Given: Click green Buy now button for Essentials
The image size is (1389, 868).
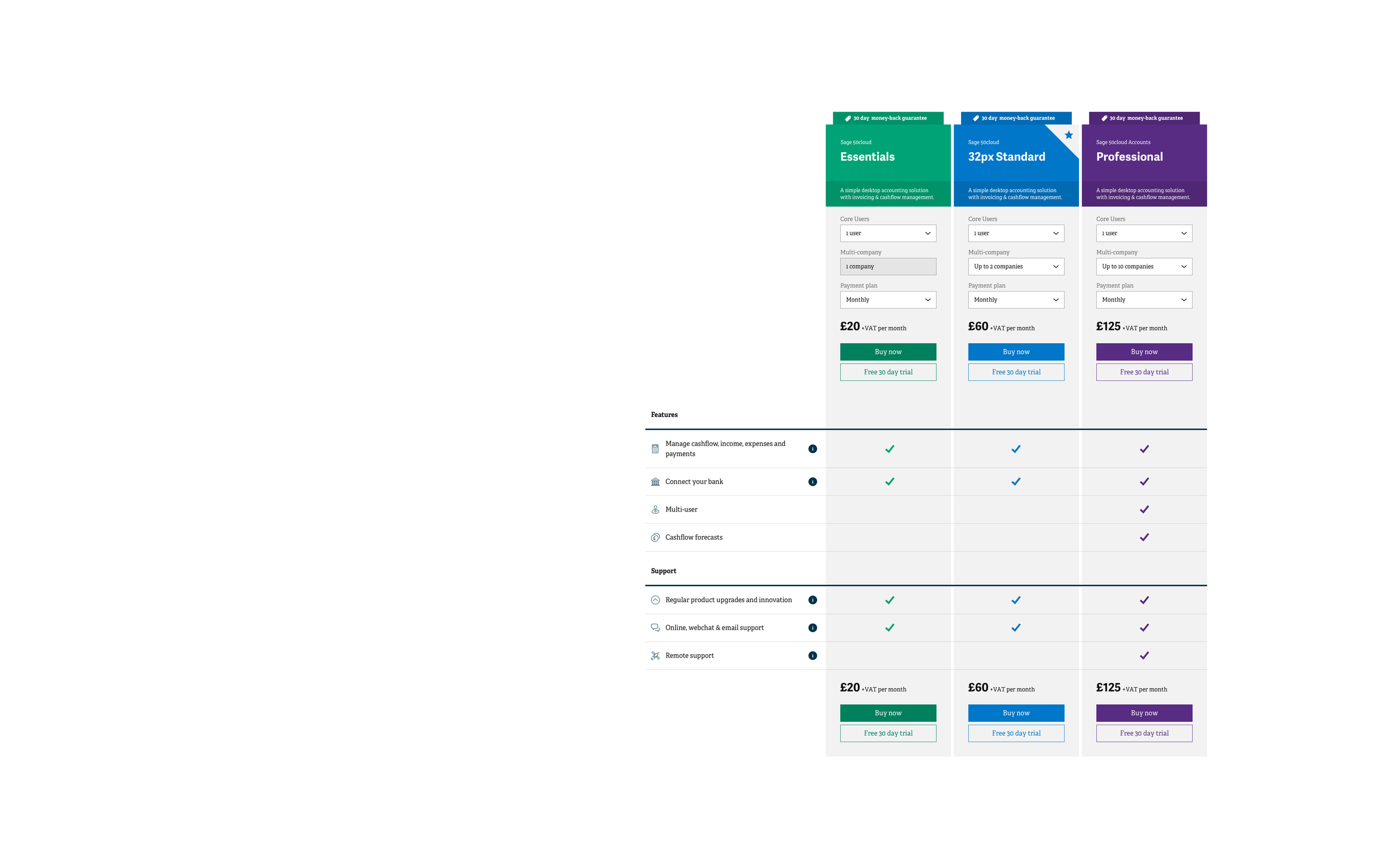Looking at the screenshot, I should 888,352.
